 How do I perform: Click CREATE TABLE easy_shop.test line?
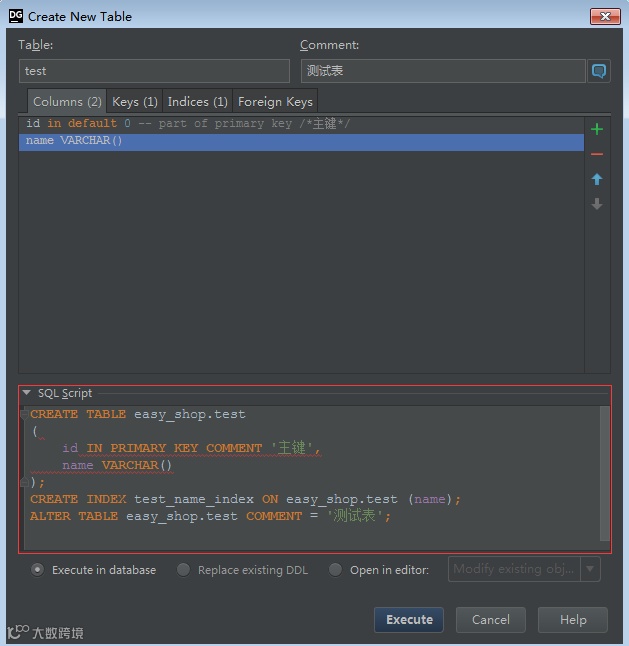[x=138, y=414]
